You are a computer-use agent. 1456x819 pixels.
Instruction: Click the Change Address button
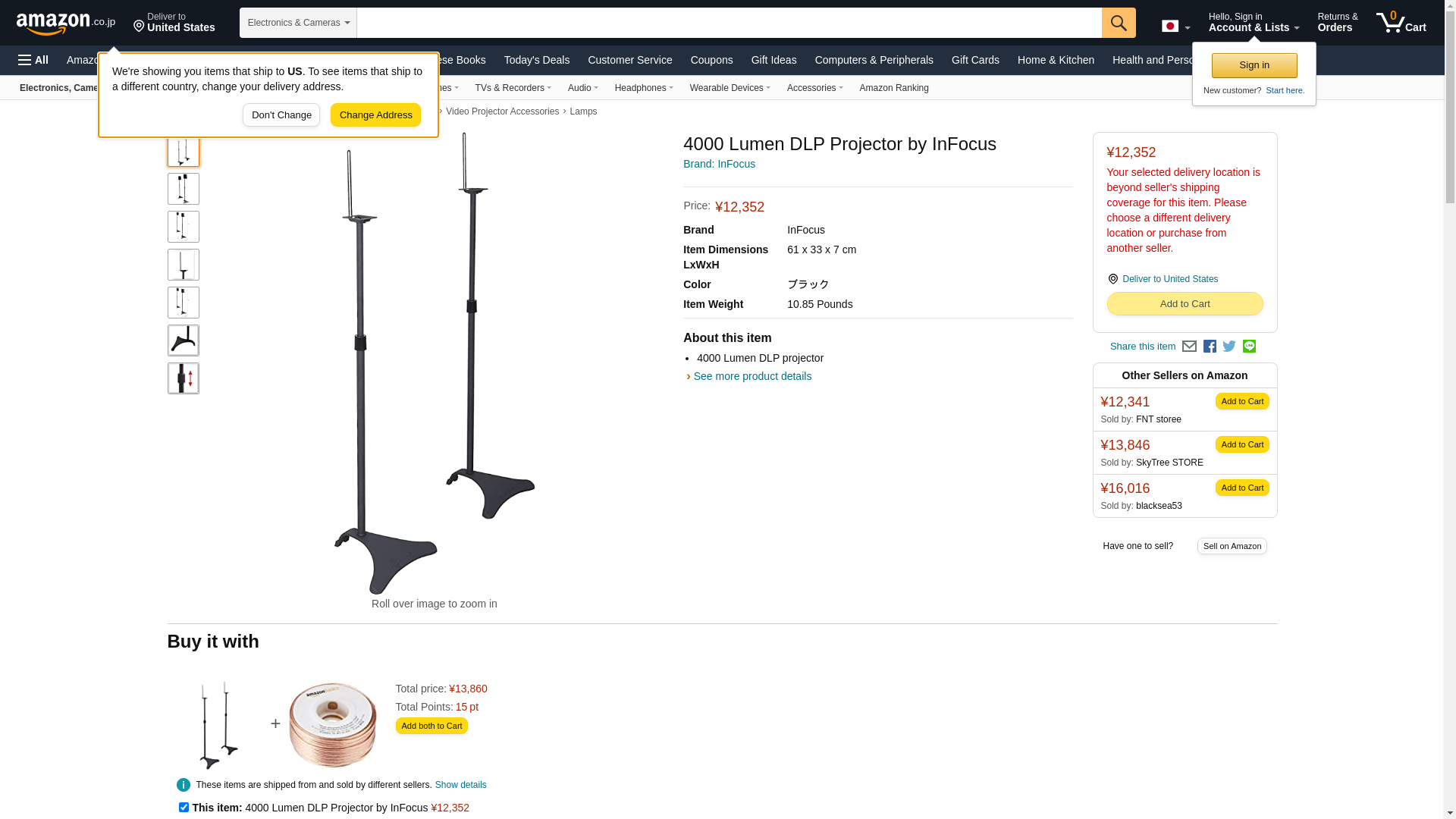pyautogui.click(x=375, y=115)
